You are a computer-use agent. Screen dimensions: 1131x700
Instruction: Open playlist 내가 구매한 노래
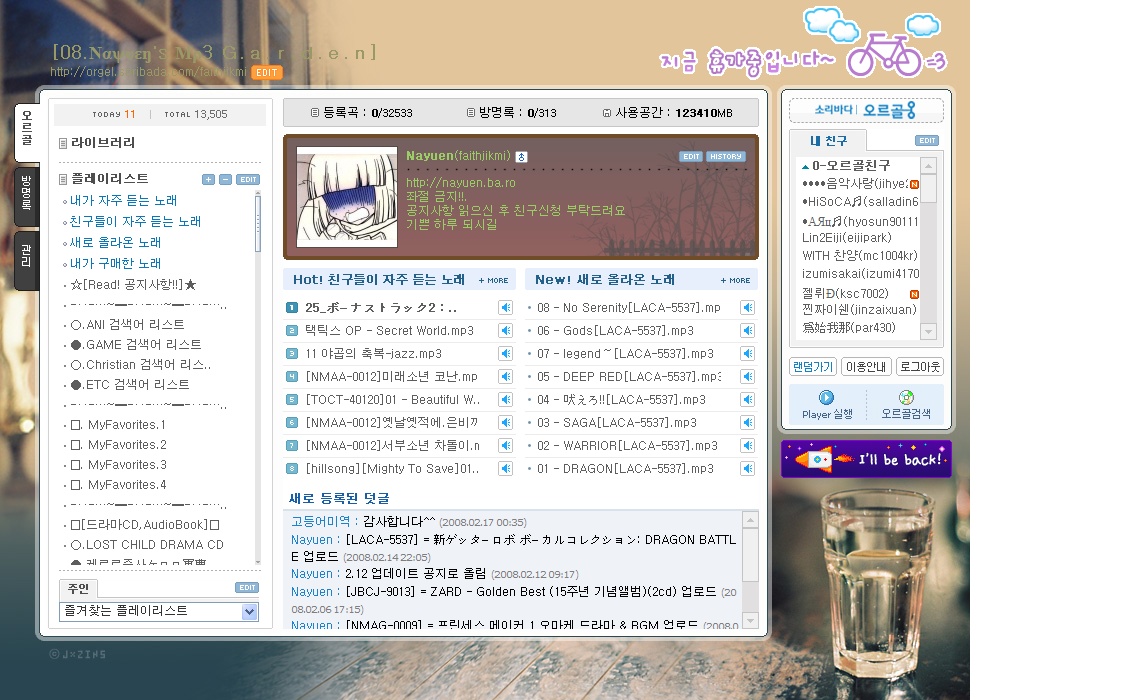115,263
